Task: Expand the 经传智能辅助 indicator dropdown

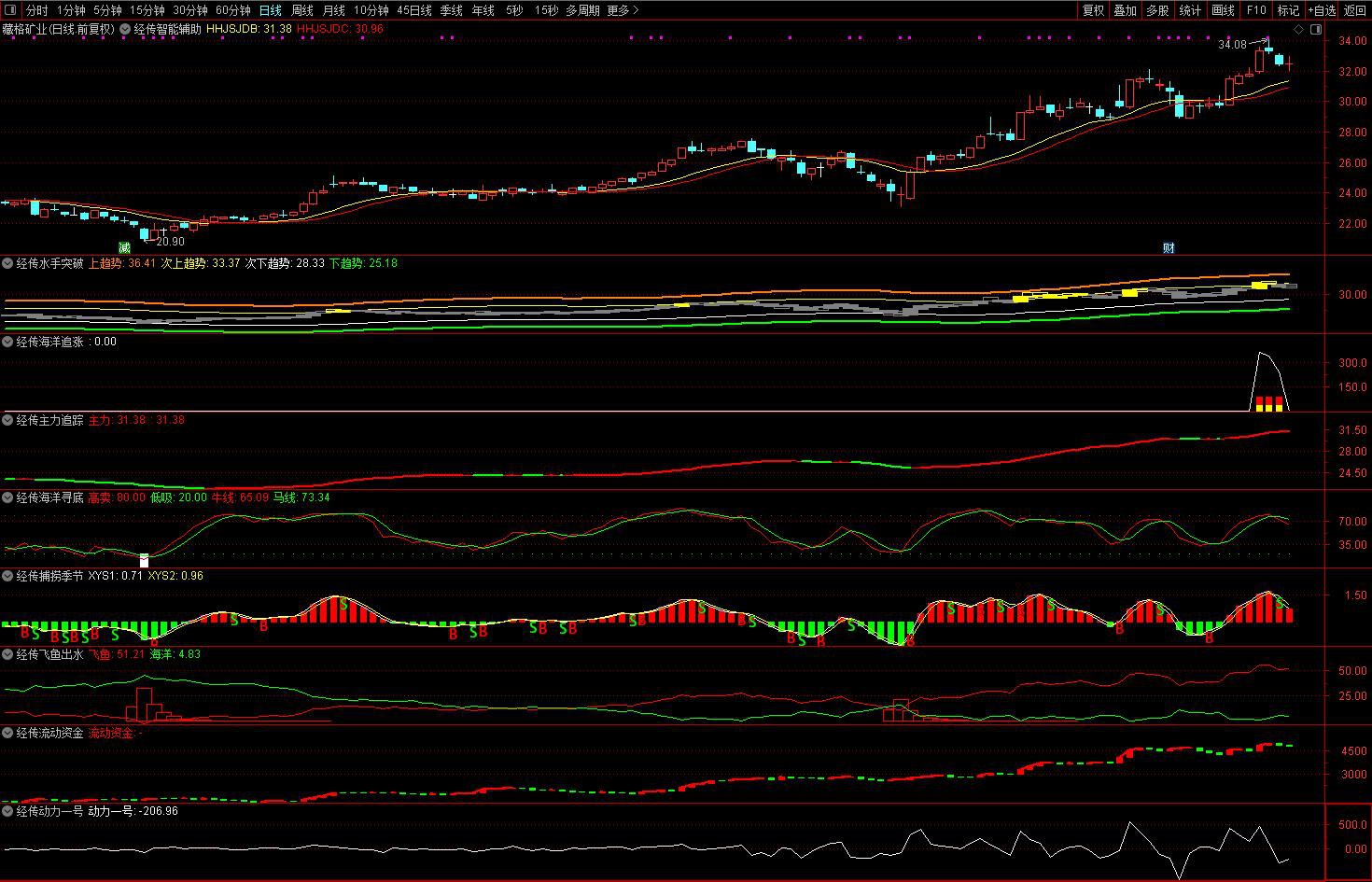Action: [x=125, y=29]
